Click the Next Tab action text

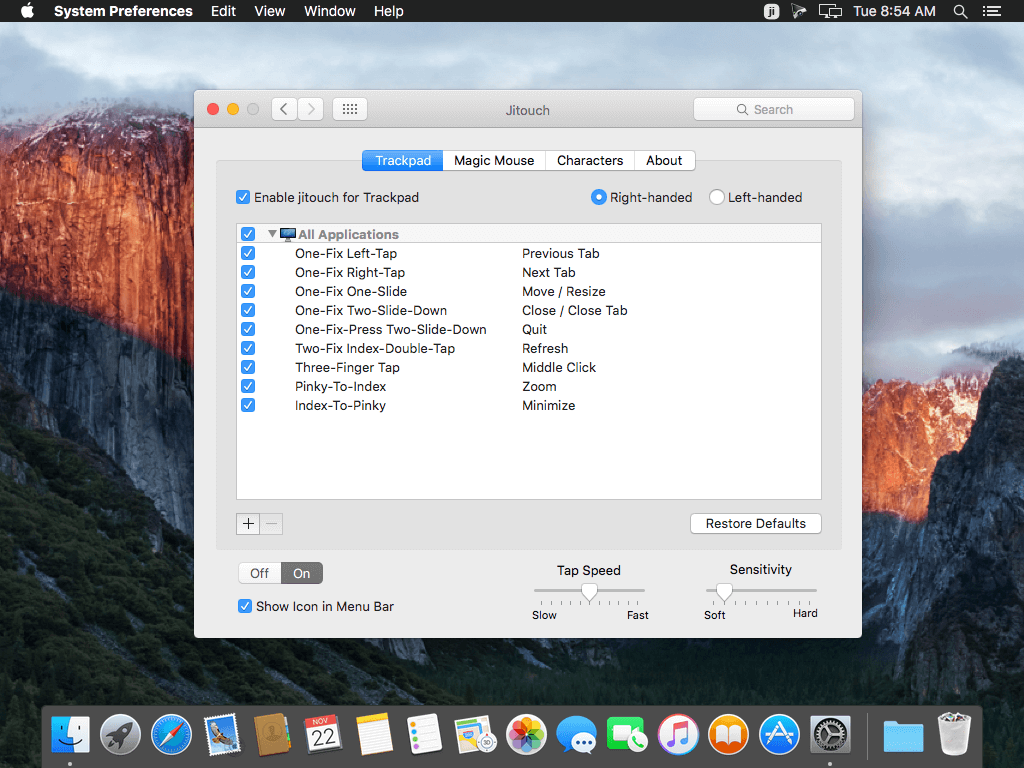(549, 272)
